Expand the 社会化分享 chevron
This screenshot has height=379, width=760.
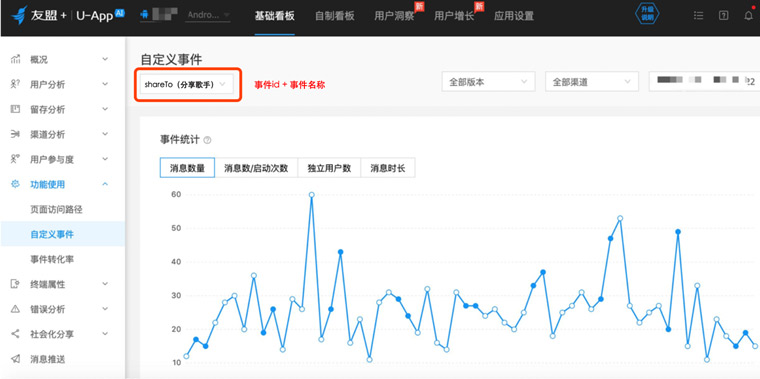[105, 334]
